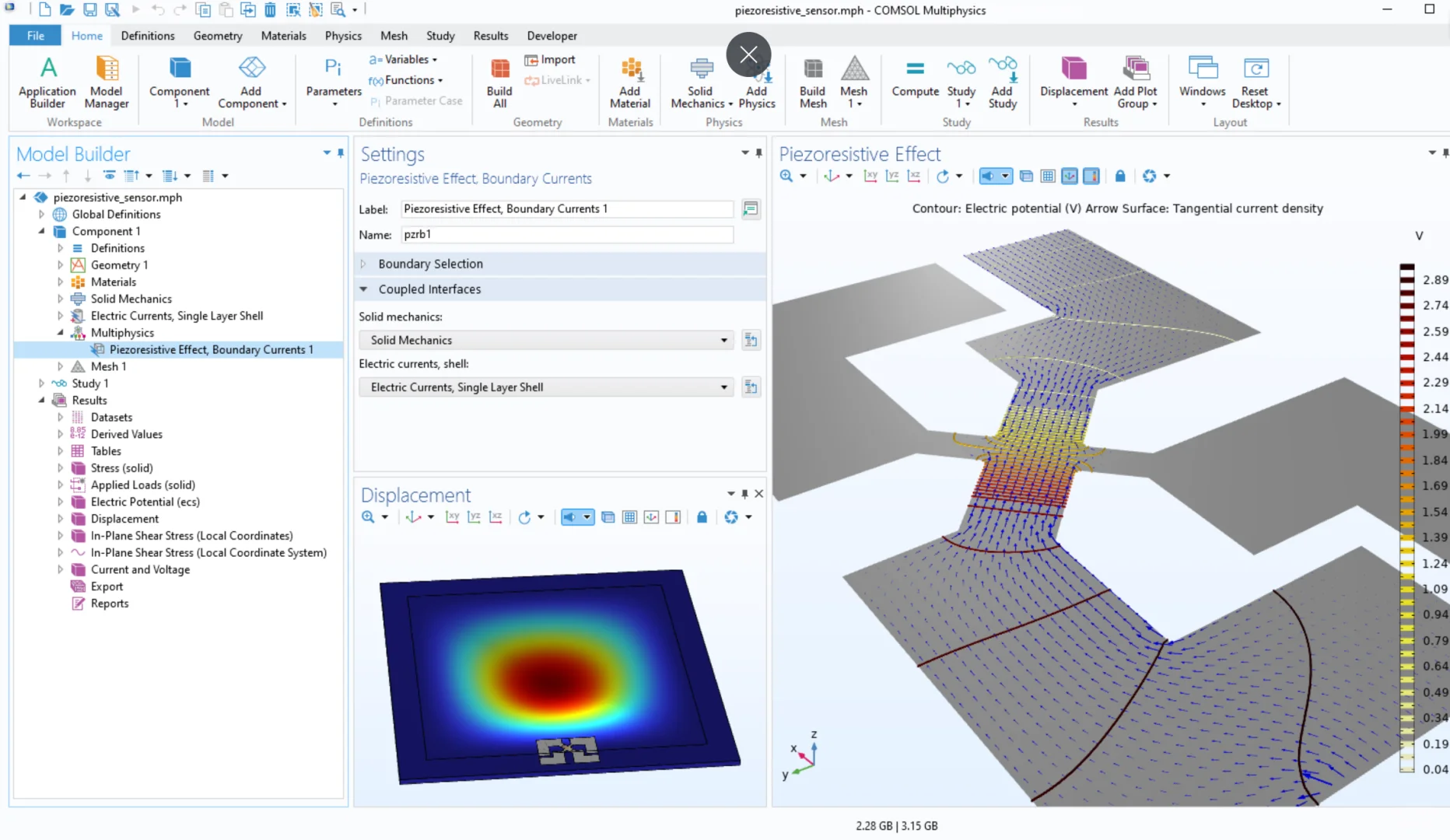Click the Add Study button

(1003, 82)
